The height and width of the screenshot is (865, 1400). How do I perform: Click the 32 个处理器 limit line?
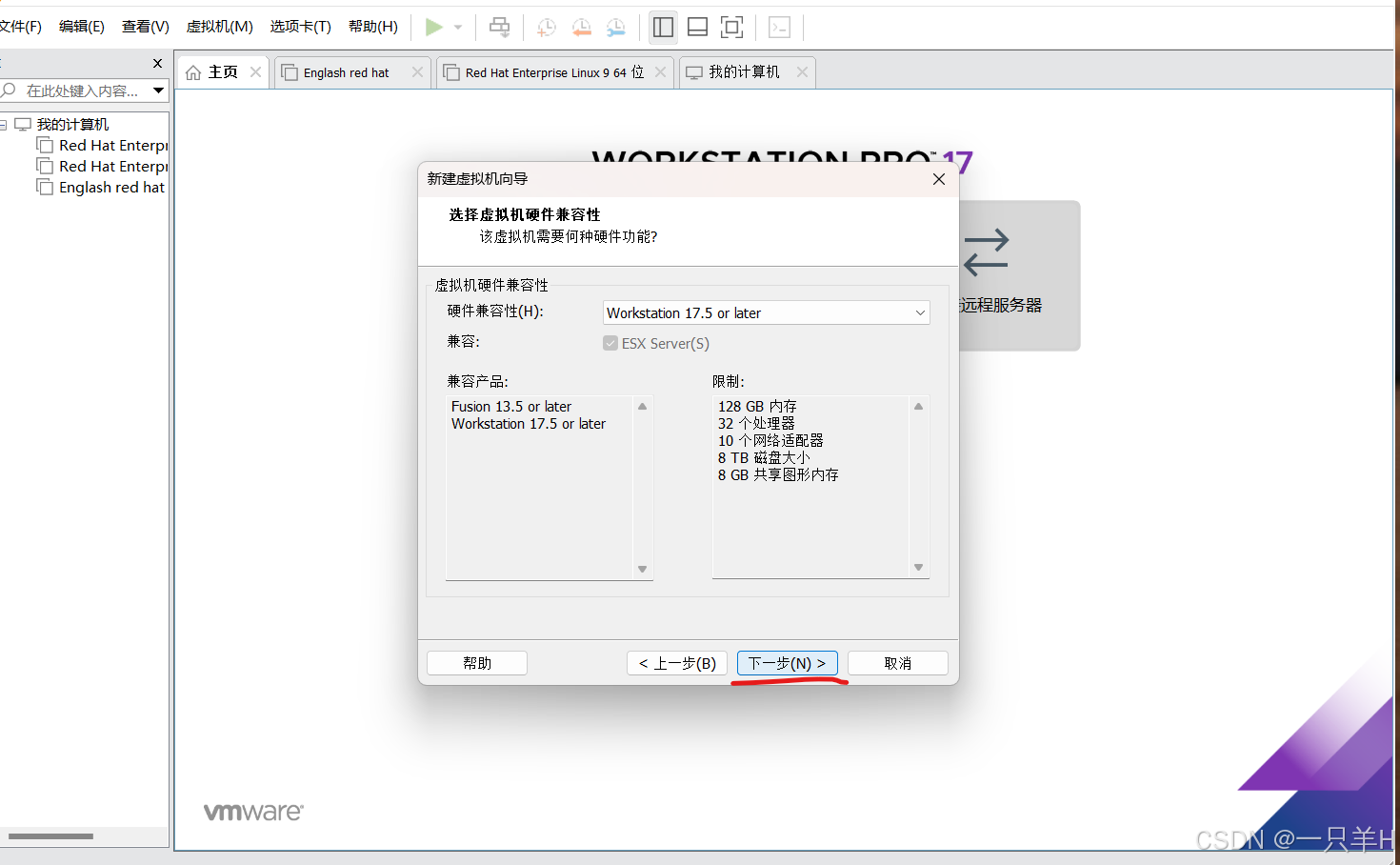(x=756, y=424)
